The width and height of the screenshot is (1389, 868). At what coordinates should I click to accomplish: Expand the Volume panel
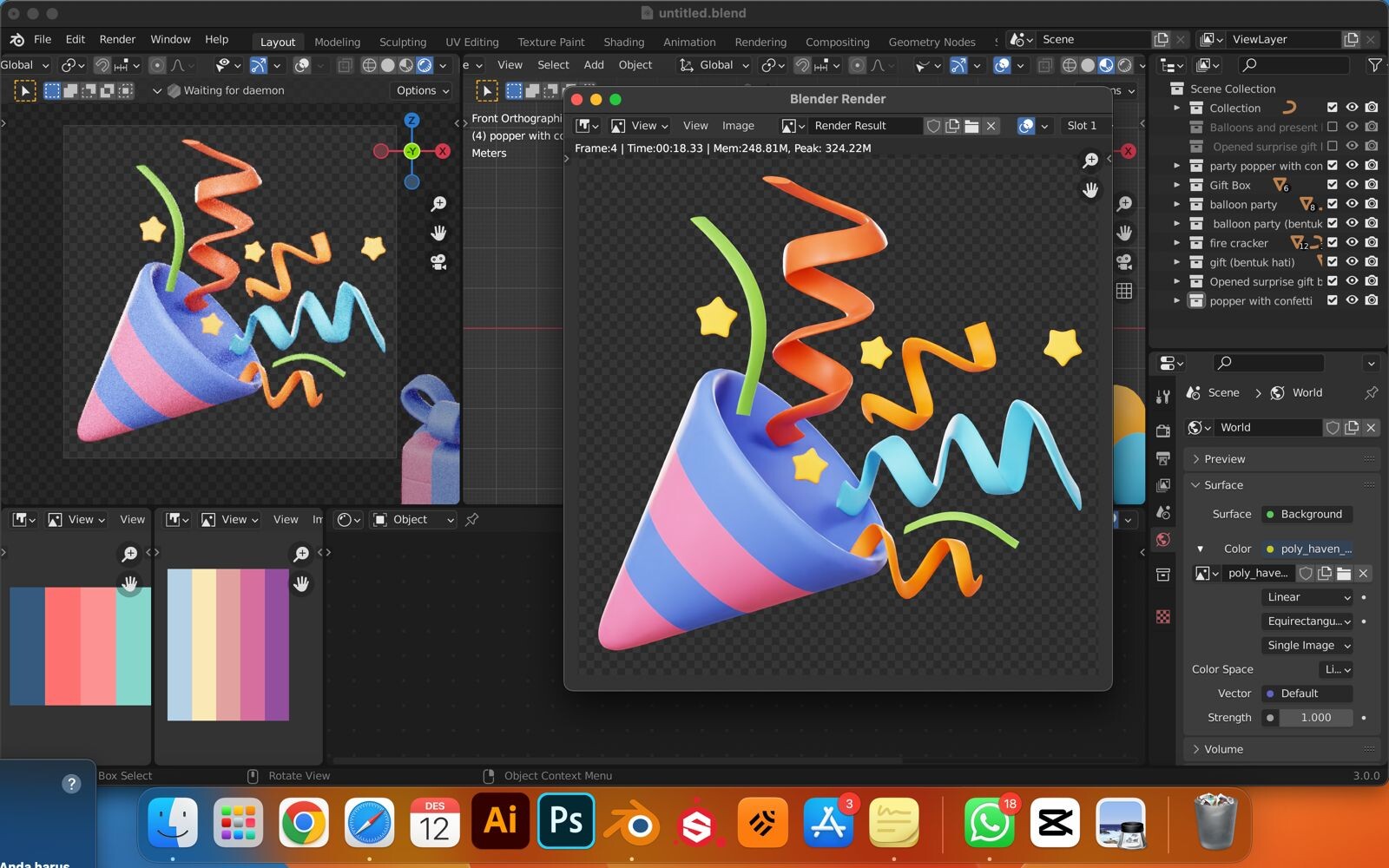click(x=1223, y=749)
